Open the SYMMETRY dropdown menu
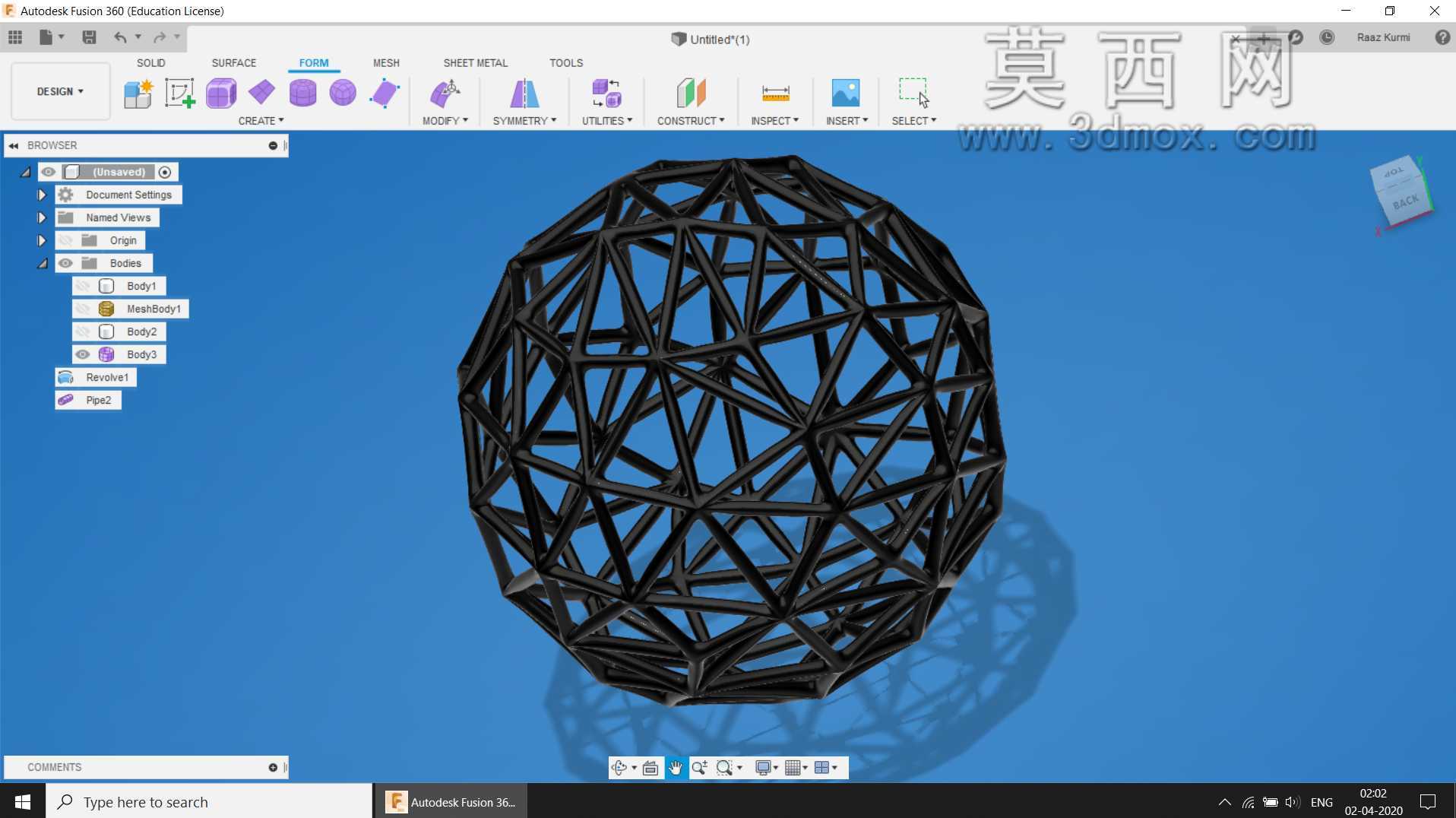 click(524, 121)
